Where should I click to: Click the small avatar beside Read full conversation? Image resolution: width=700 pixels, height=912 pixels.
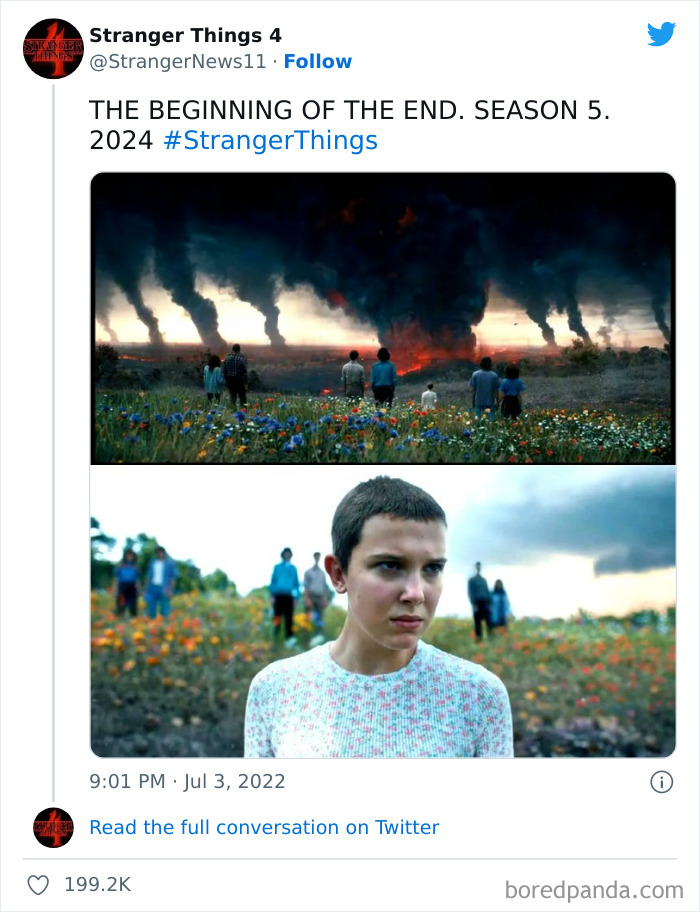pos(53,827)
